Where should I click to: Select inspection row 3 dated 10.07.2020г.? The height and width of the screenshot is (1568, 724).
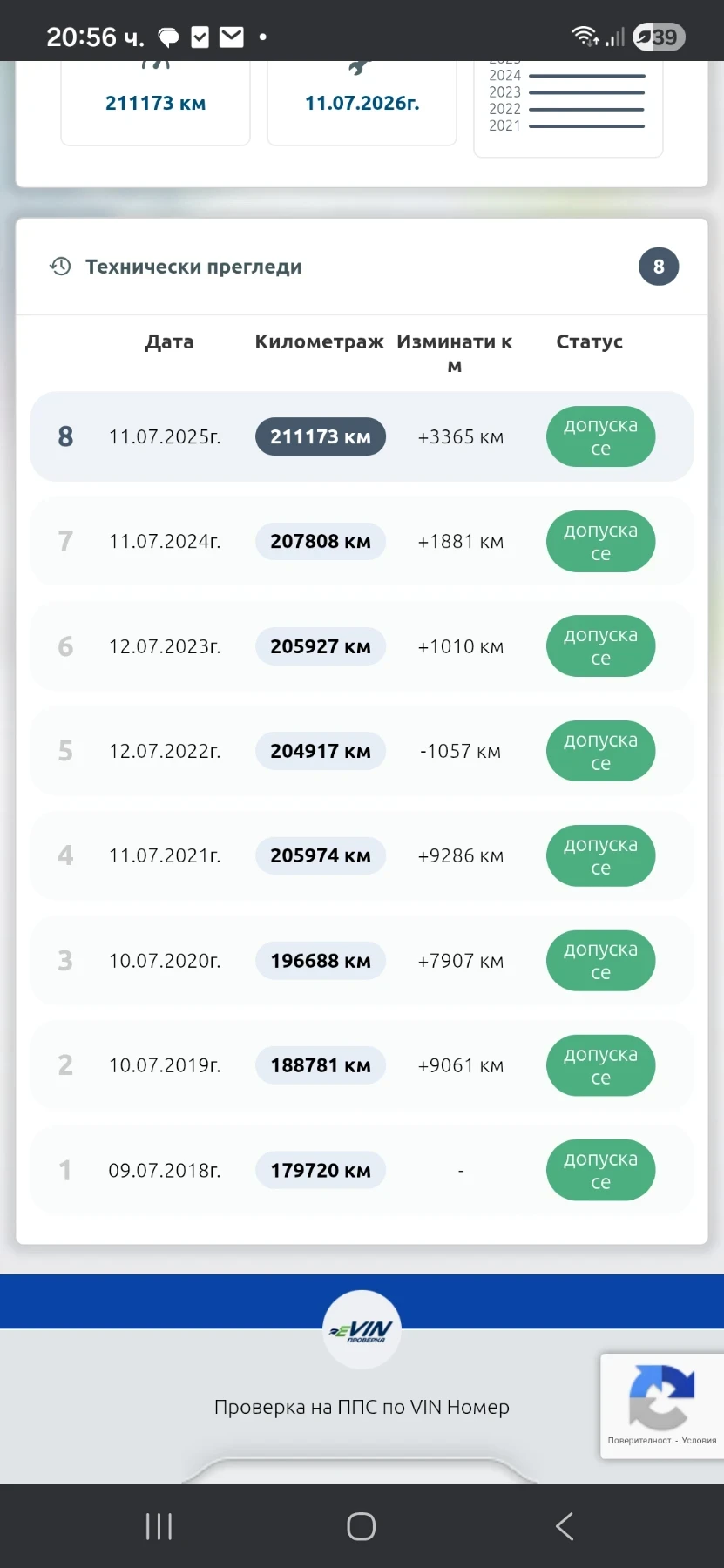click(362, 961)
